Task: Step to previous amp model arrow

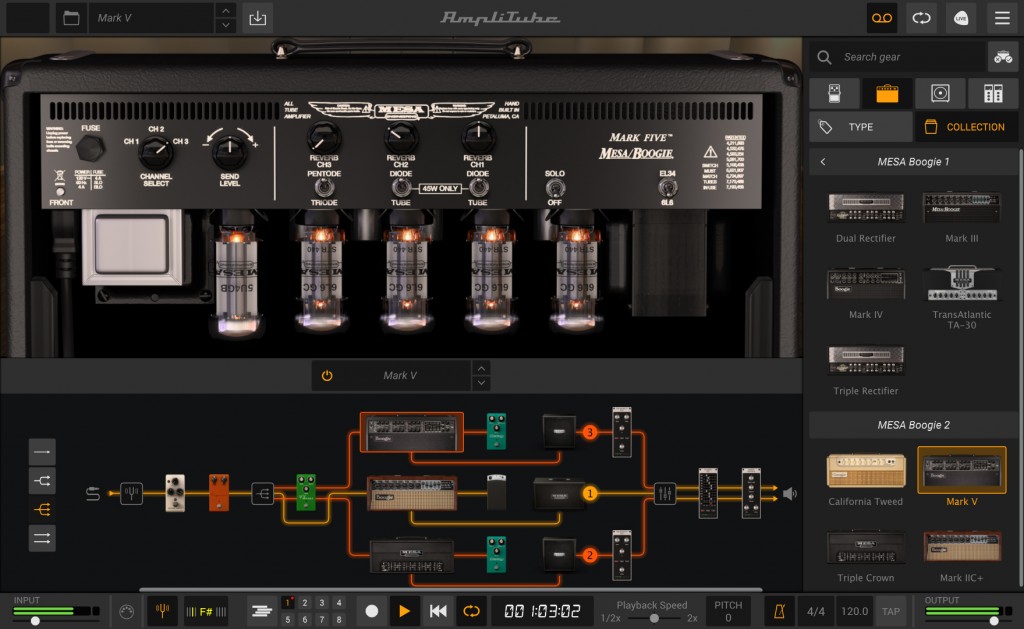Action: (481, 368)
